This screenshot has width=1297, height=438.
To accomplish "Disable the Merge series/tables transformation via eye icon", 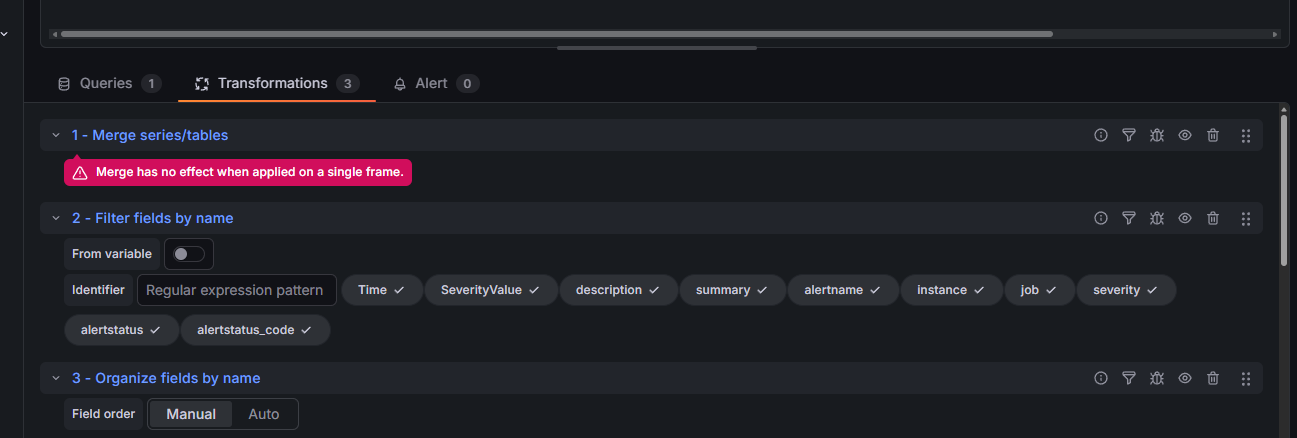I will 1185,135.
